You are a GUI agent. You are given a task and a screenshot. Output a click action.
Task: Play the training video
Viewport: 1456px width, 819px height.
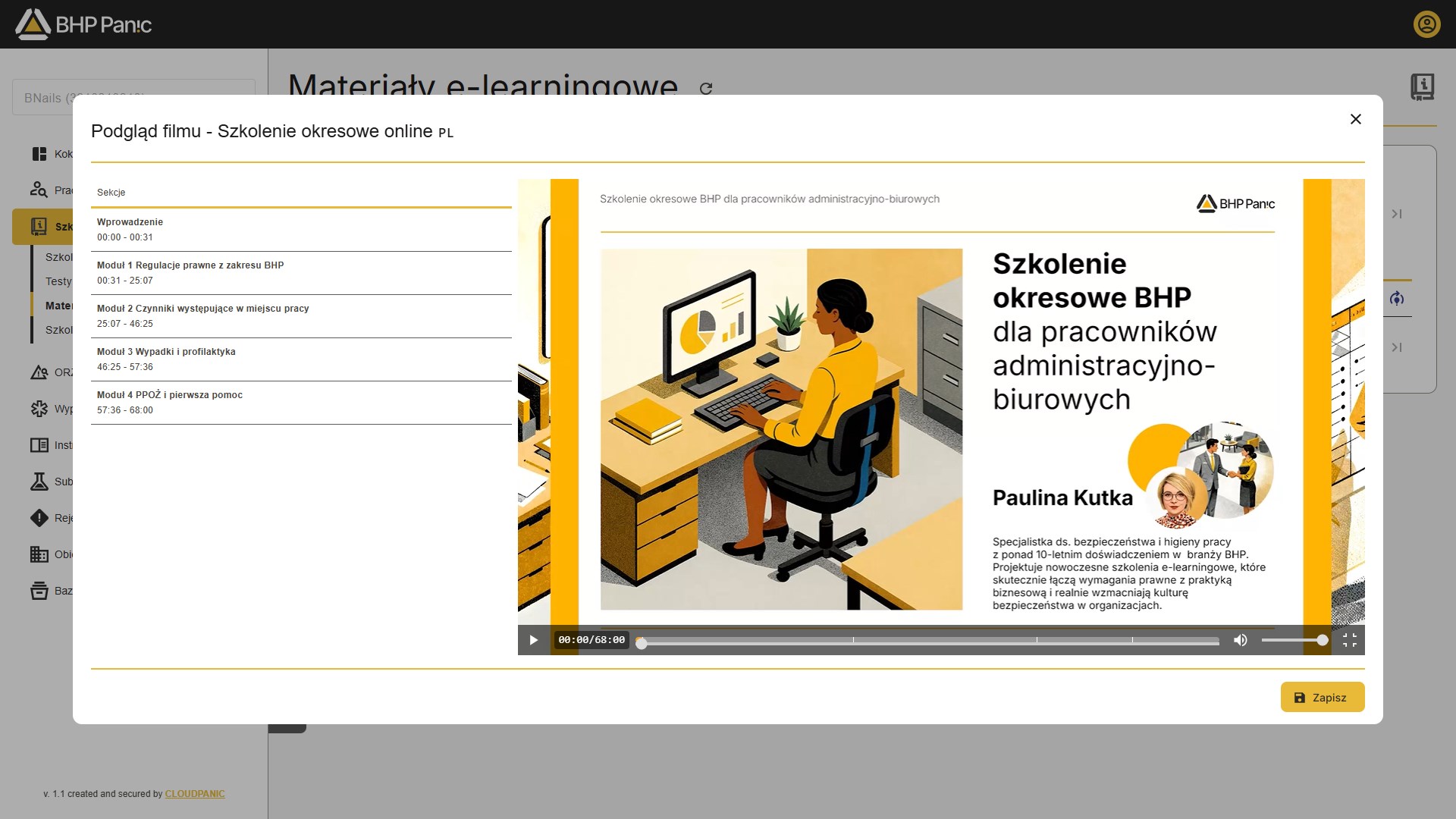coord(533,640)
